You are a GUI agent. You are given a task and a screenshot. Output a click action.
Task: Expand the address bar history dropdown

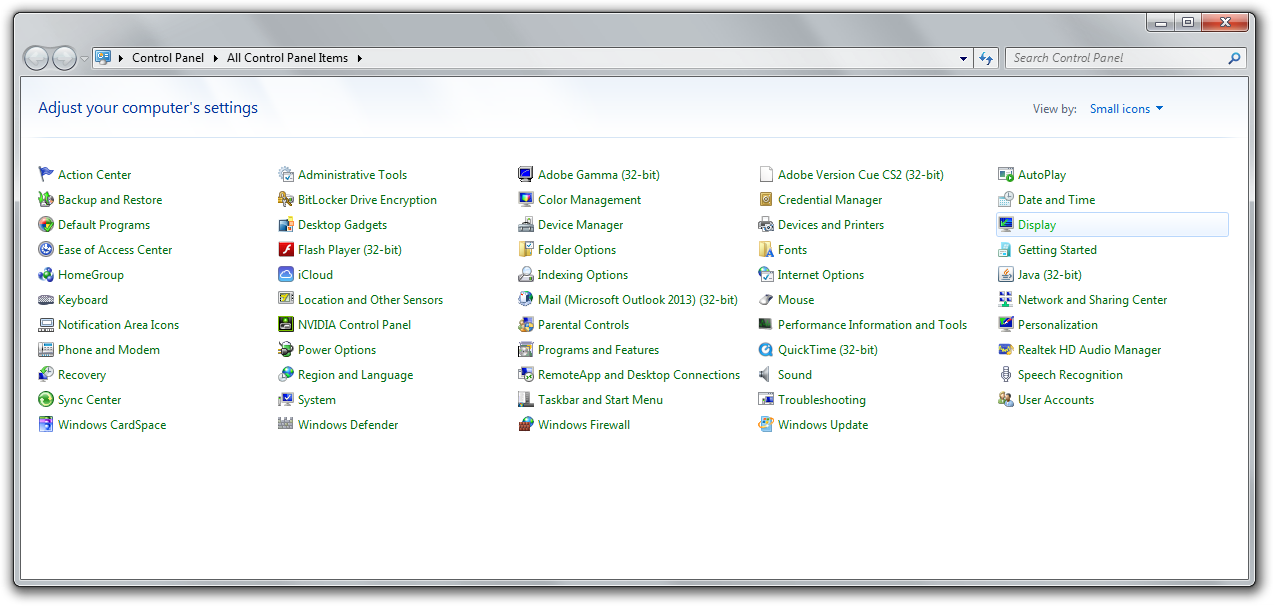pyautogui.click(x=963, y=58)
